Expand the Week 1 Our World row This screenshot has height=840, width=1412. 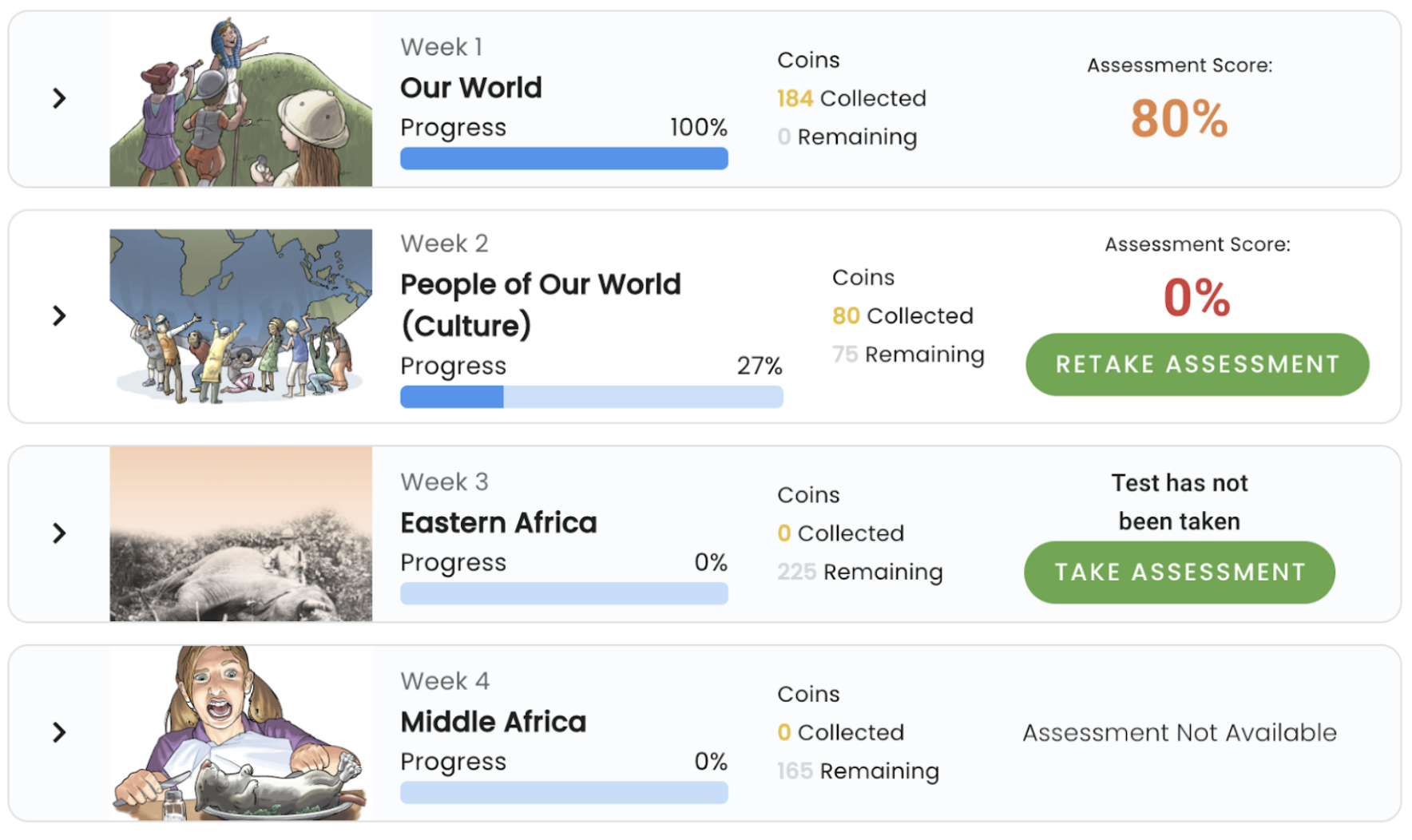[x=59, y=98]
